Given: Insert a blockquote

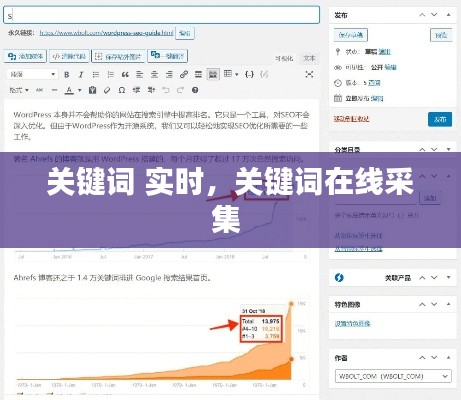Looking at the screenshot, I should coord(125,74).
